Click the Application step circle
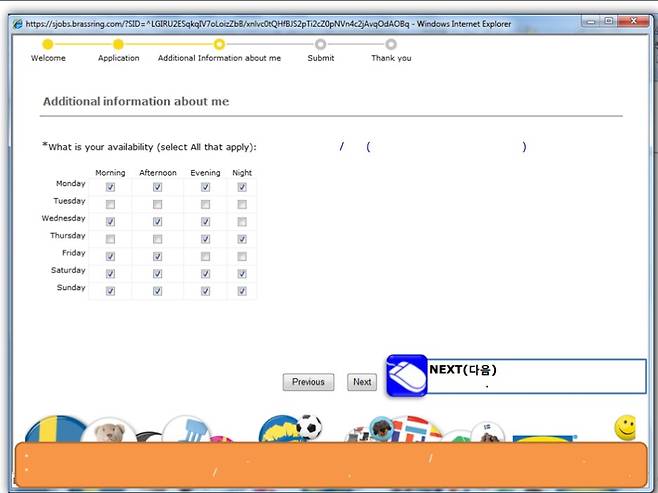The image size is (658, 493). [118, 44]
